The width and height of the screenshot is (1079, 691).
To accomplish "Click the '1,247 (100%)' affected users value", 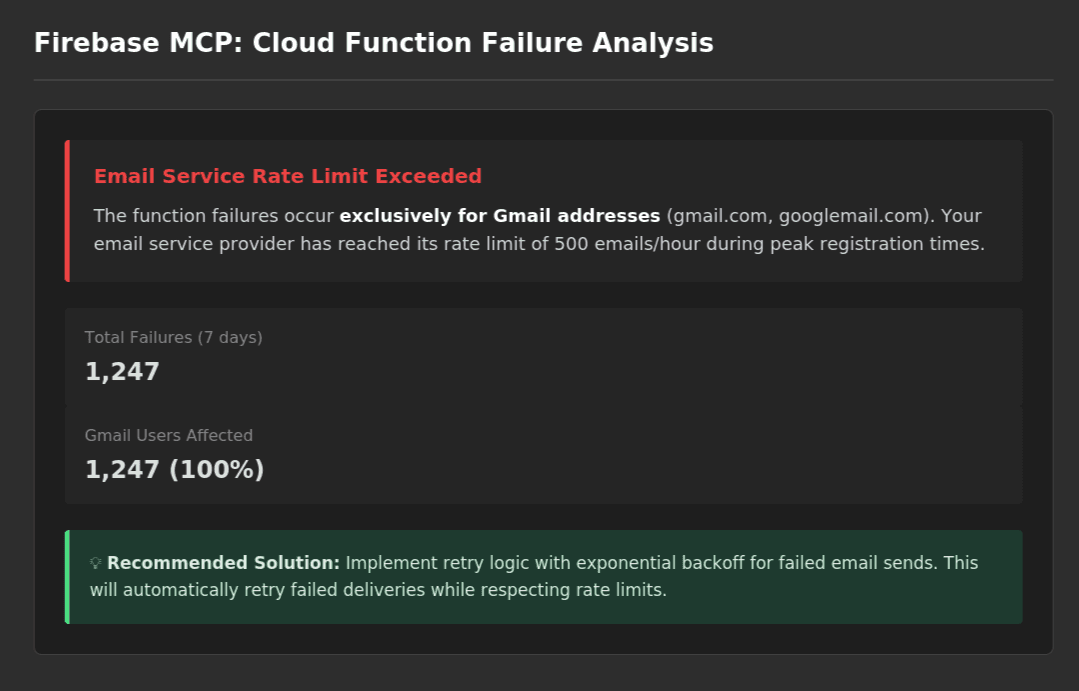I will [174, 470].
